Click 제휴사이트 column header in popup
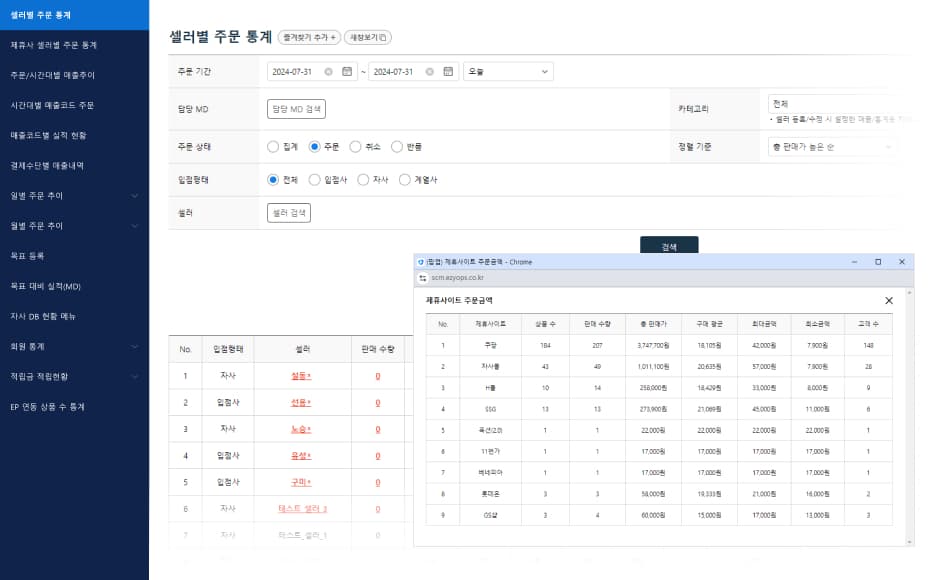Viewport: 948px width, 580px height. (x=491, y=324)
